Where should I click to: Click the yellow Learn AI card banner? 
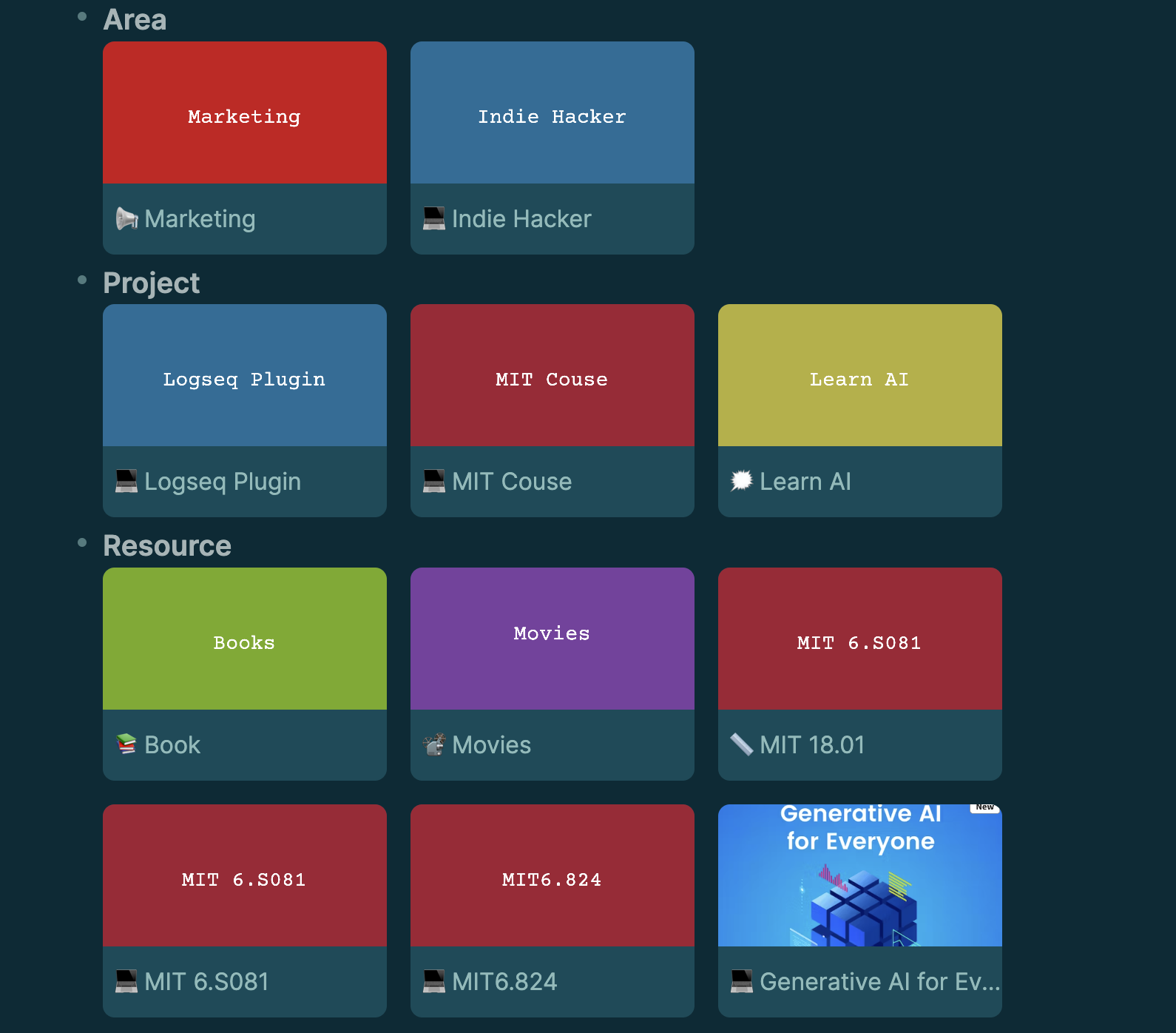pyautogui.click(x=859, y=375)
